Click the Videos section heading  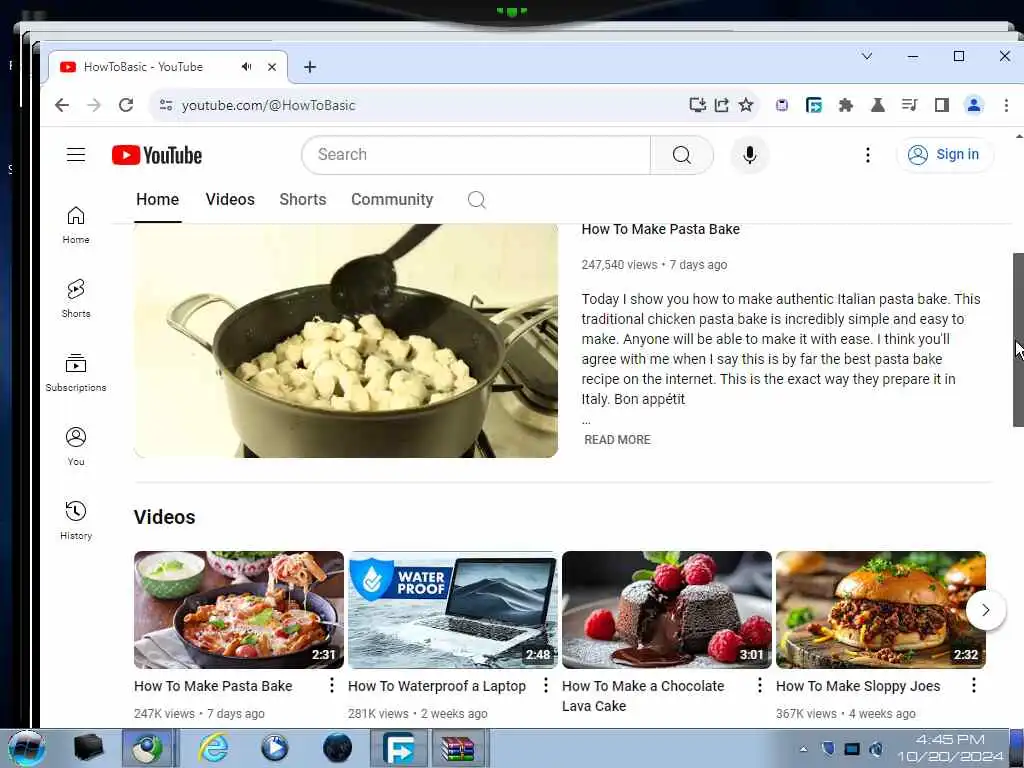[165, 517]
